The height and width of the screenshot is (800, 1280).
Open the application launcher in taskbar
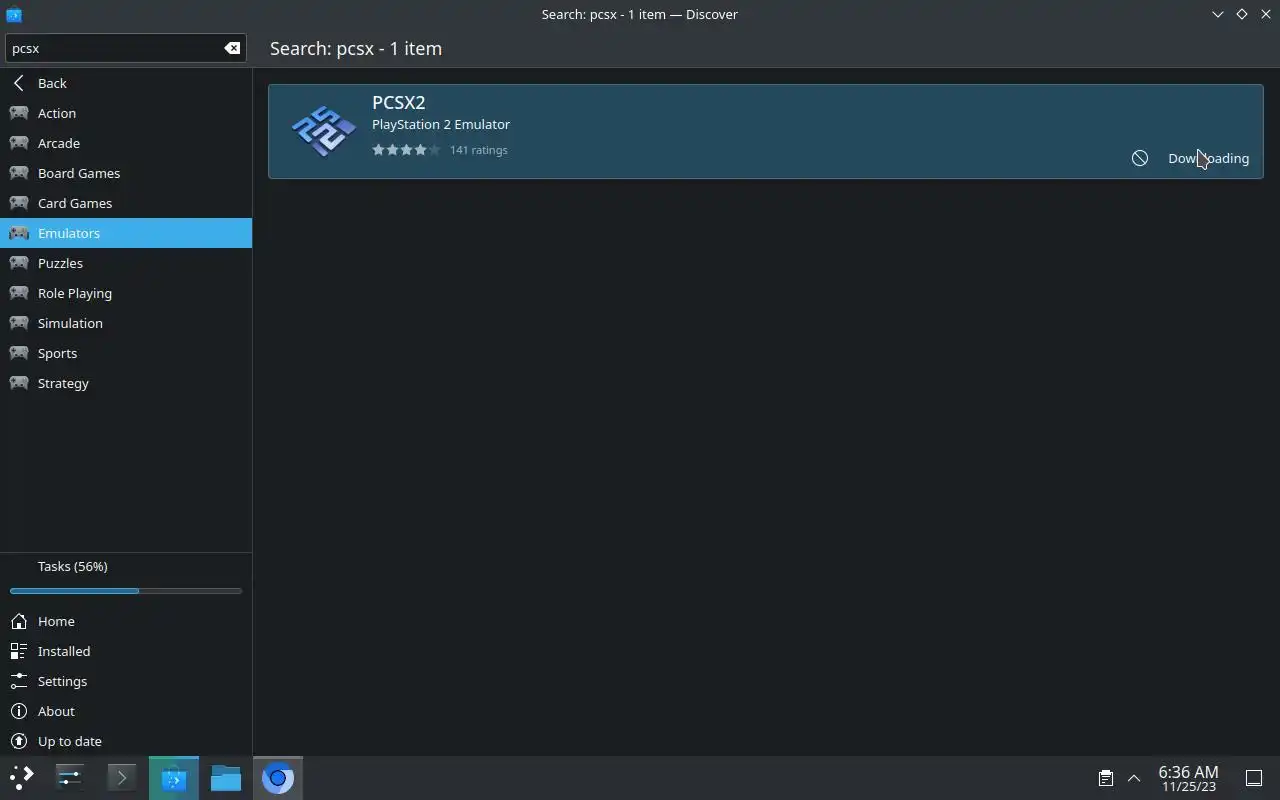pos(21,777)
